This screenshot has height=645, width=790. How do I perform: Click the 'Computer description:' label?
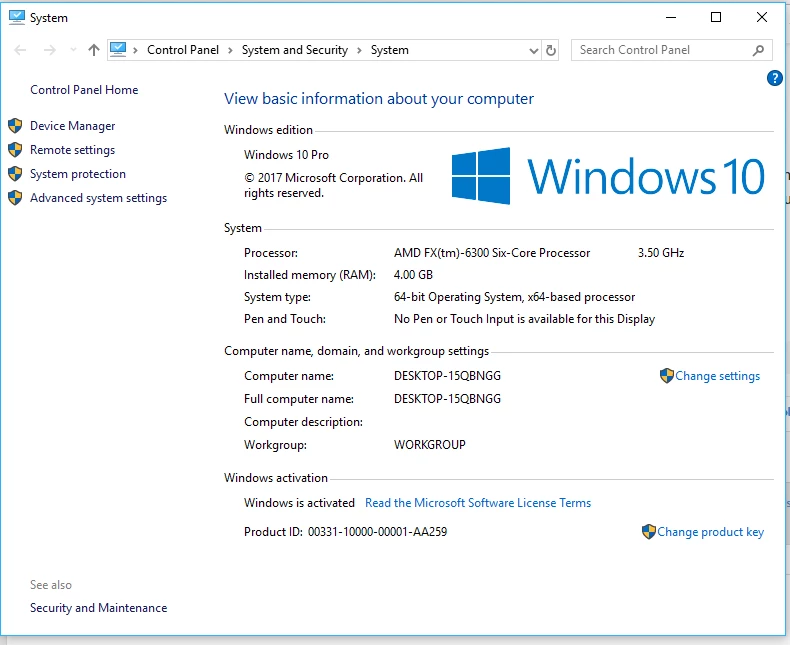[303, 422]
